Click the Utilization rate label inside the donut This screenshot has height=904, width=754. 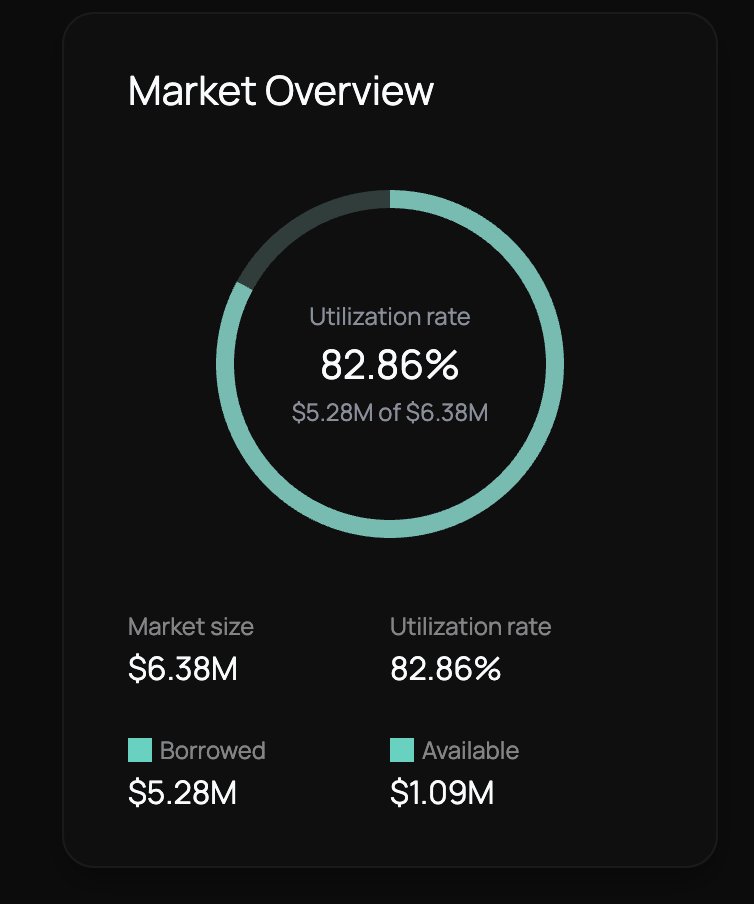pyautogui.click(x=390, y=317)
